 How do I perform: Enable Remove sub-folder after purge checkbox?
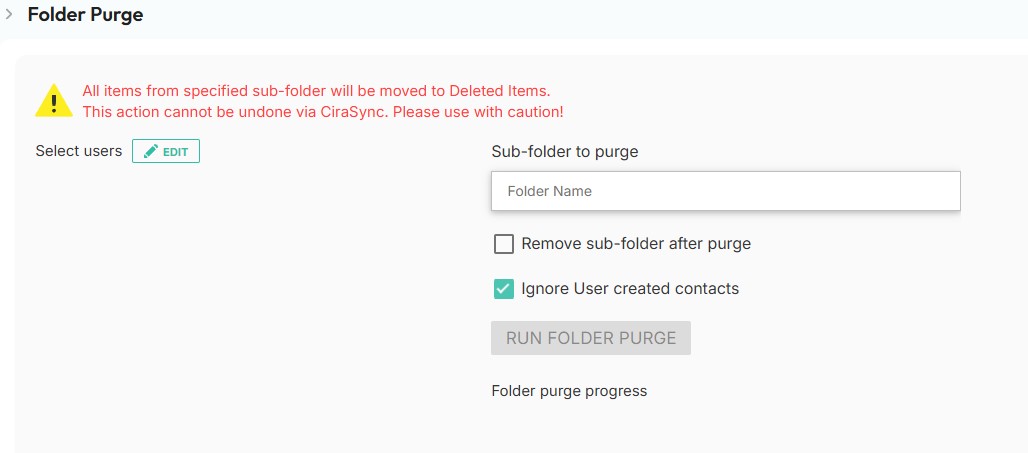coord(504,245)
